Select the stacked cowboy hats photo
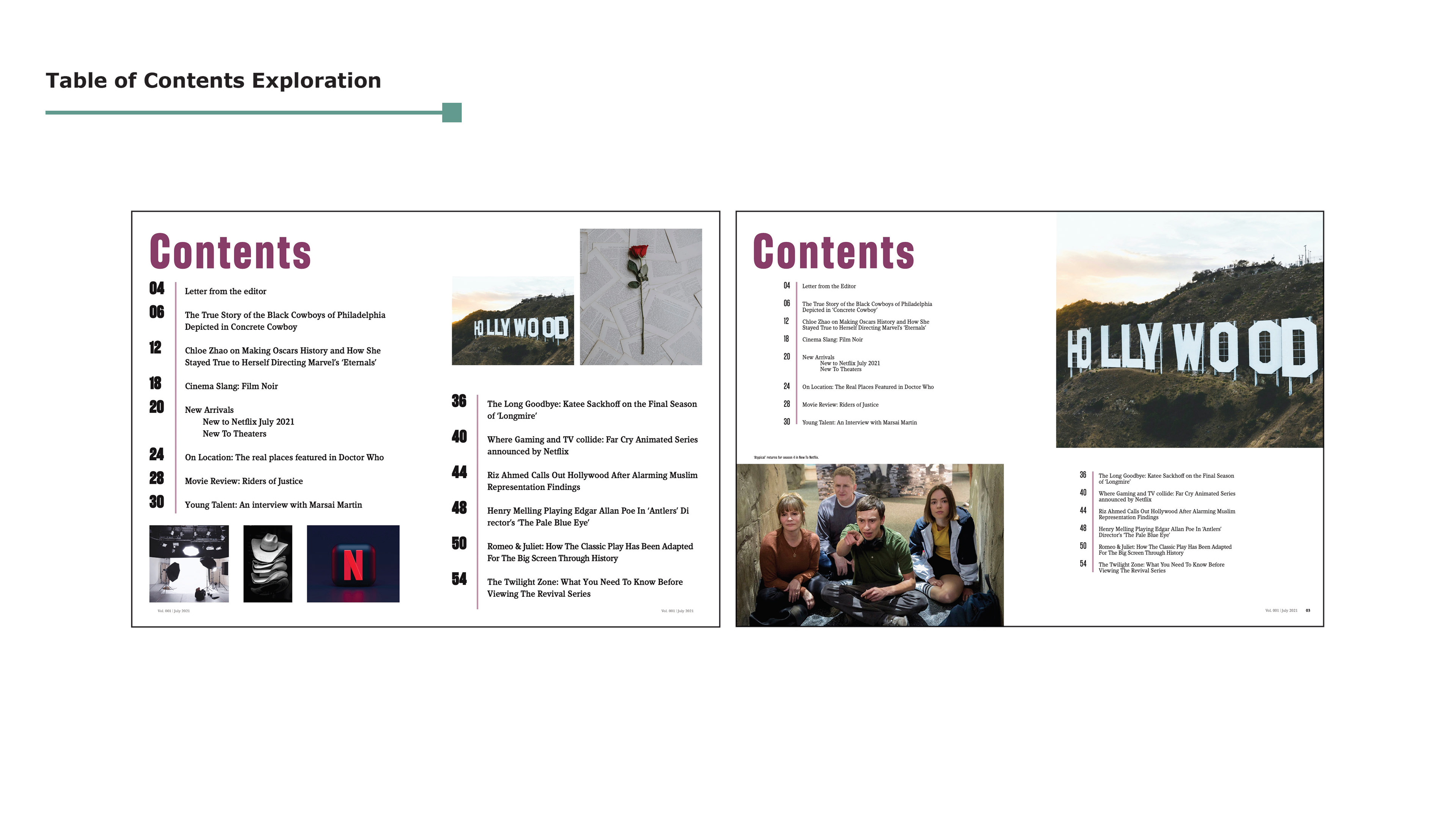This screenshot has height=819, width=1456. coord(267,563)
